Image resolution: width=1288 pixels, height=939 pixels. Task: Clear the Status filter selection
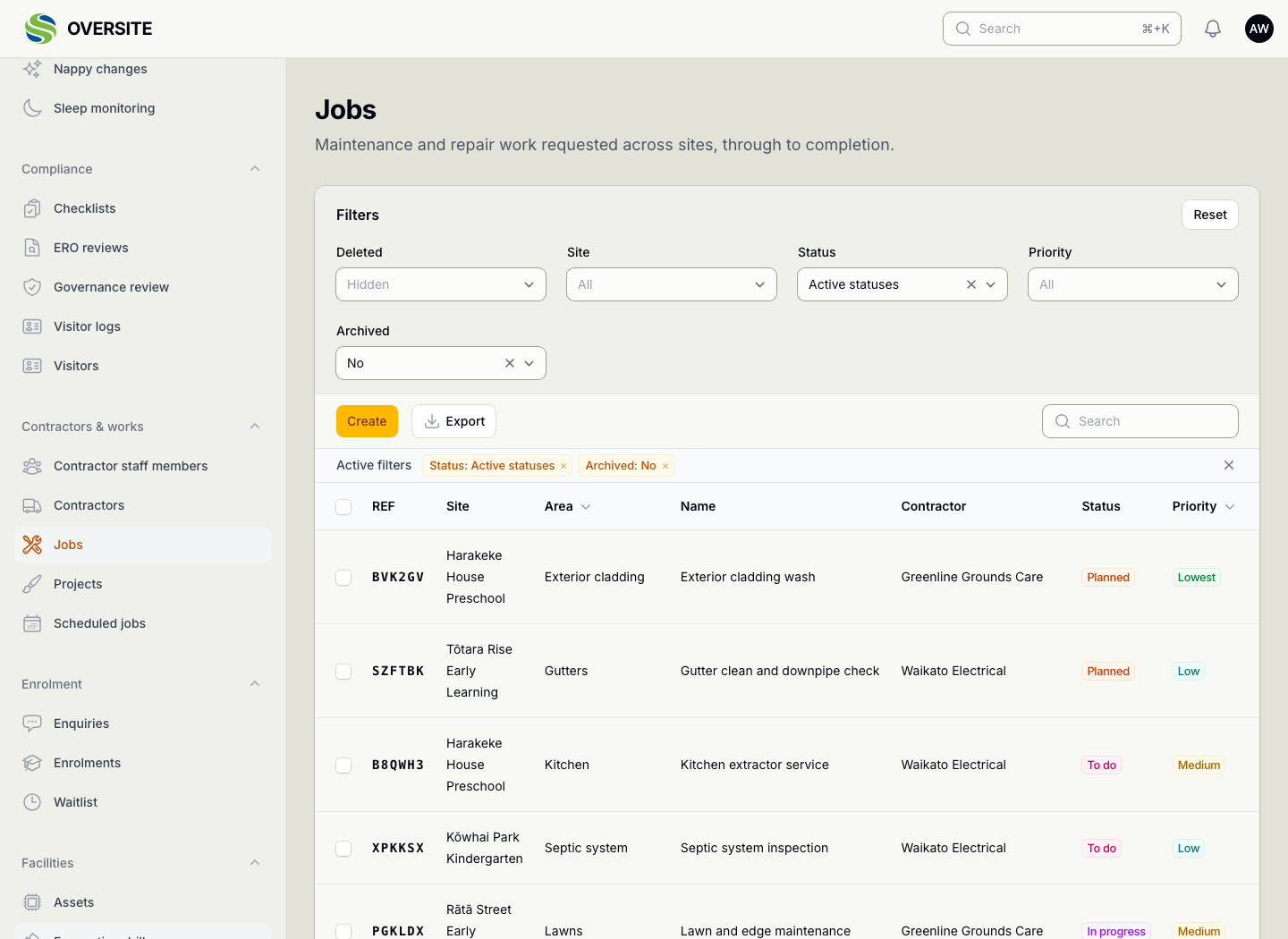tap(971, 284)
